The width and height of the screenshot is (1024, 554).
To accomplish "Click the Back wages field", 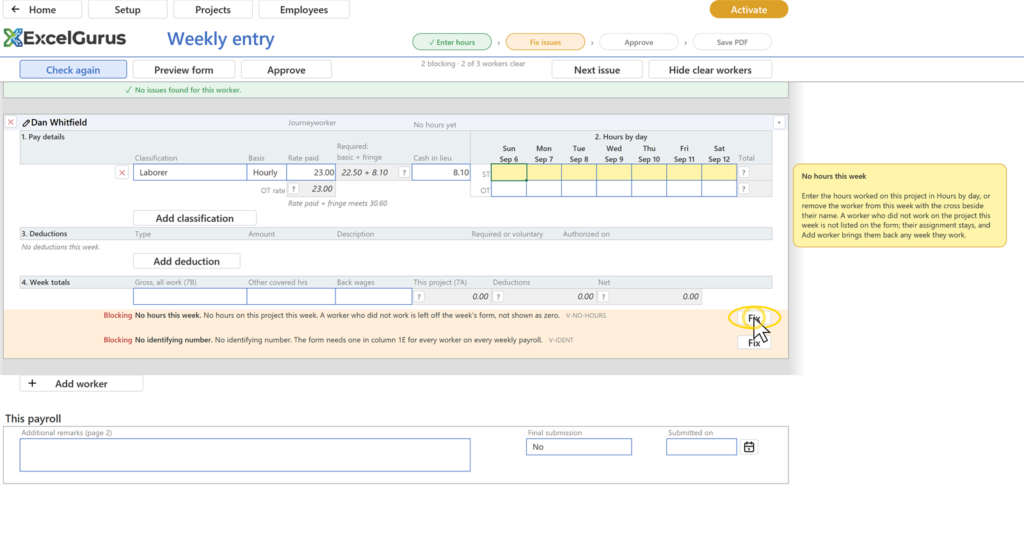I will pyautogui.click(x=374, y=297).
